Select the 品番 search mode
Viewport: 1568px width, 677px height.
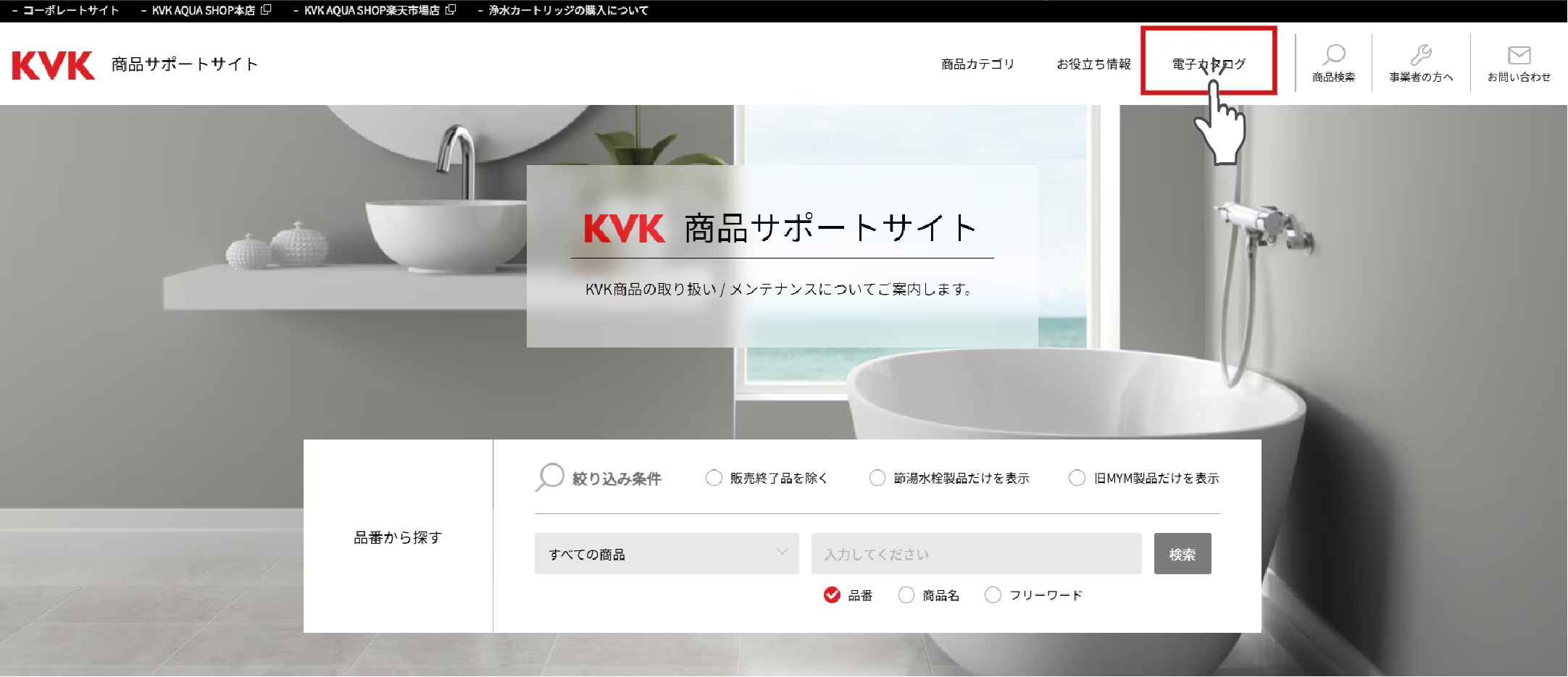832,595
